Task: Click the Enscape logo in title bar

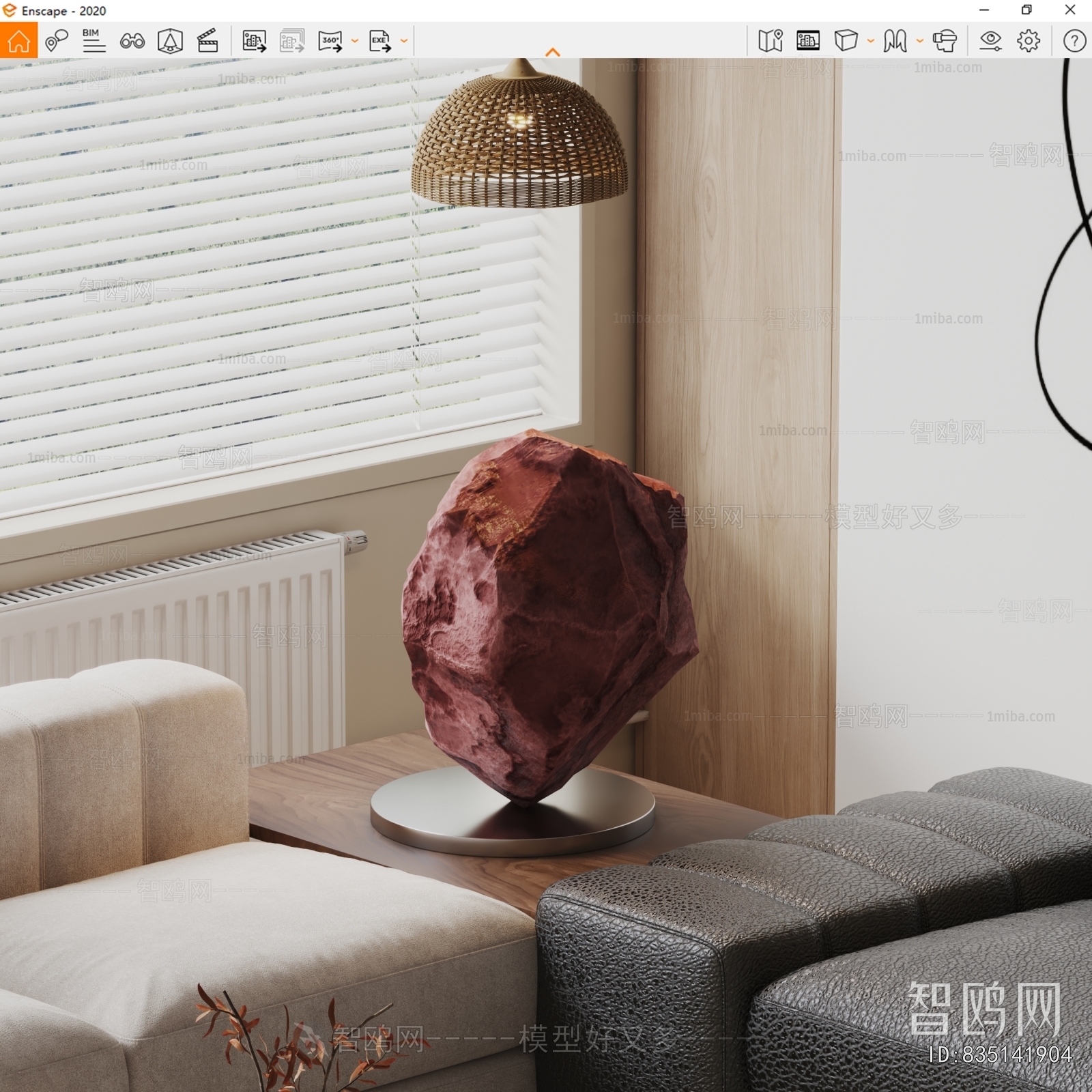Action: [9, 10]
